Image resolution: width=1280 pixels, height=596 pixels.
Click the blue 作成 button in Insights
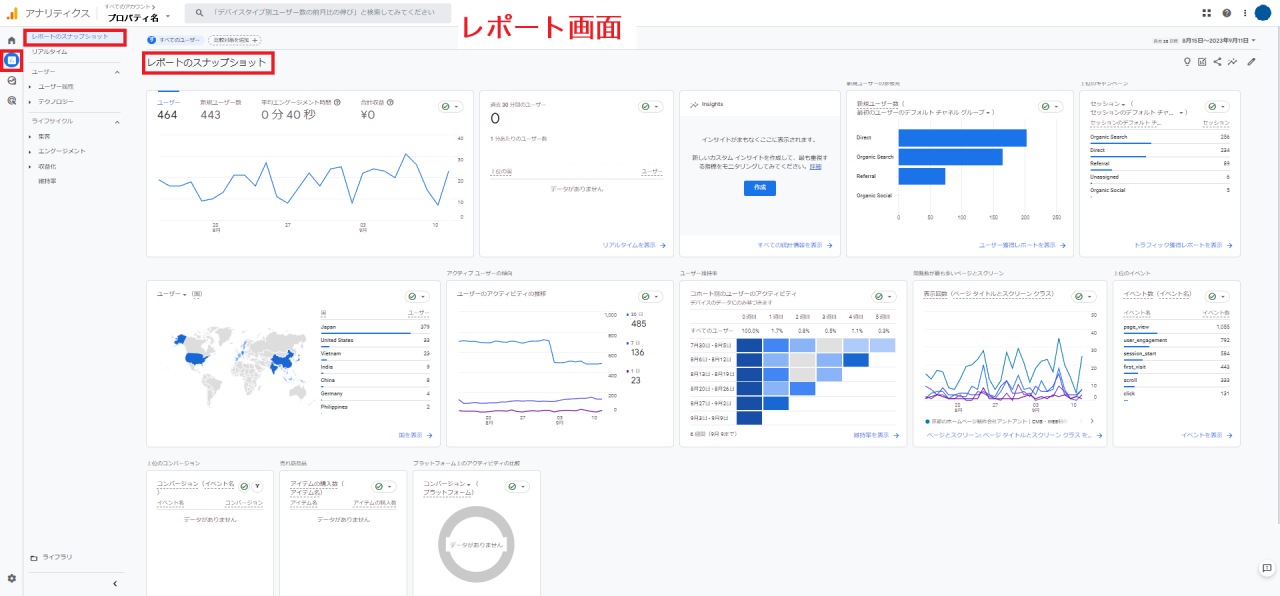[x=759, y=188]
